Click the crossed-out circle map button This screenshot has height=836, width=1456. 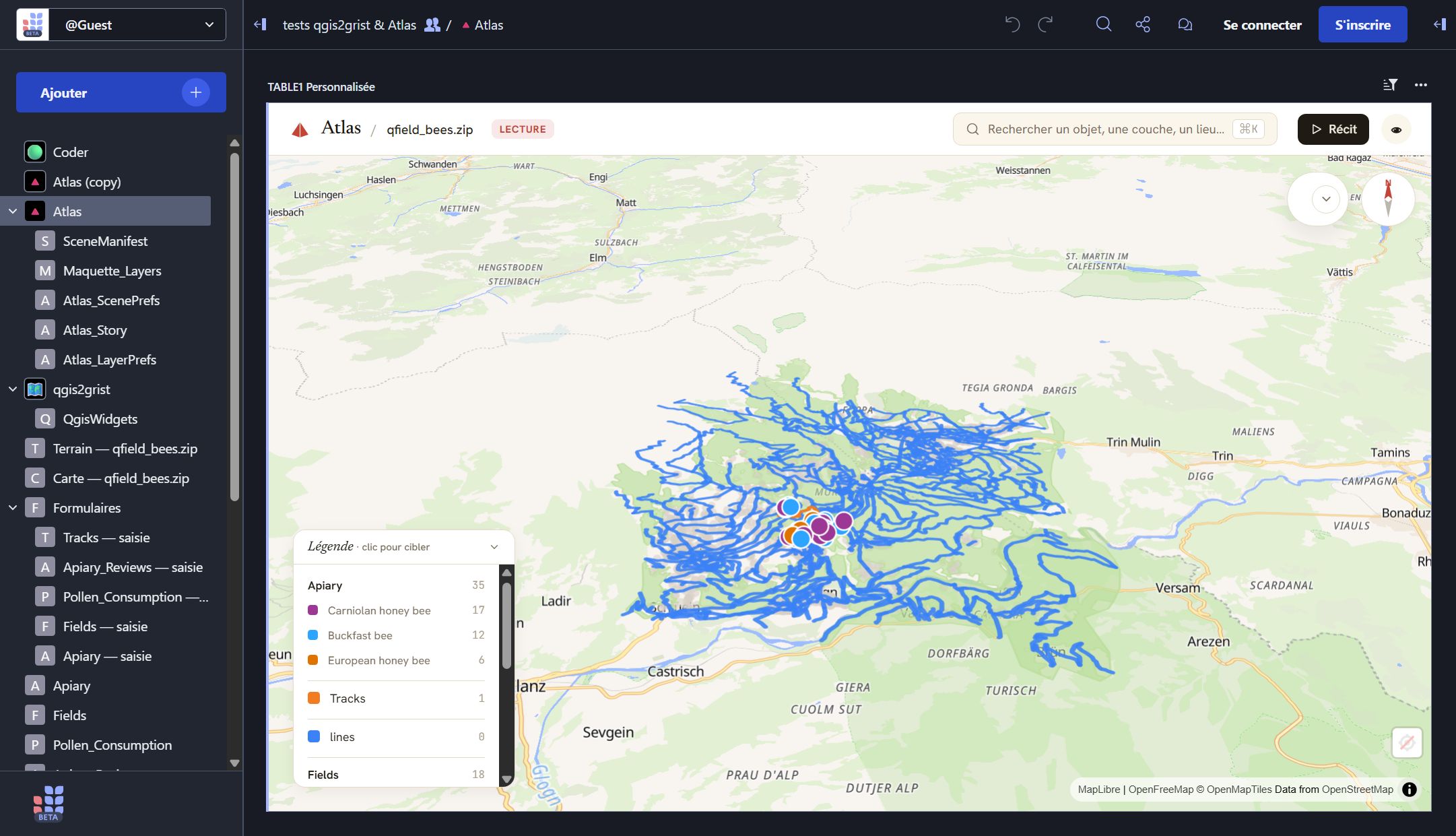click(1407, 742)
